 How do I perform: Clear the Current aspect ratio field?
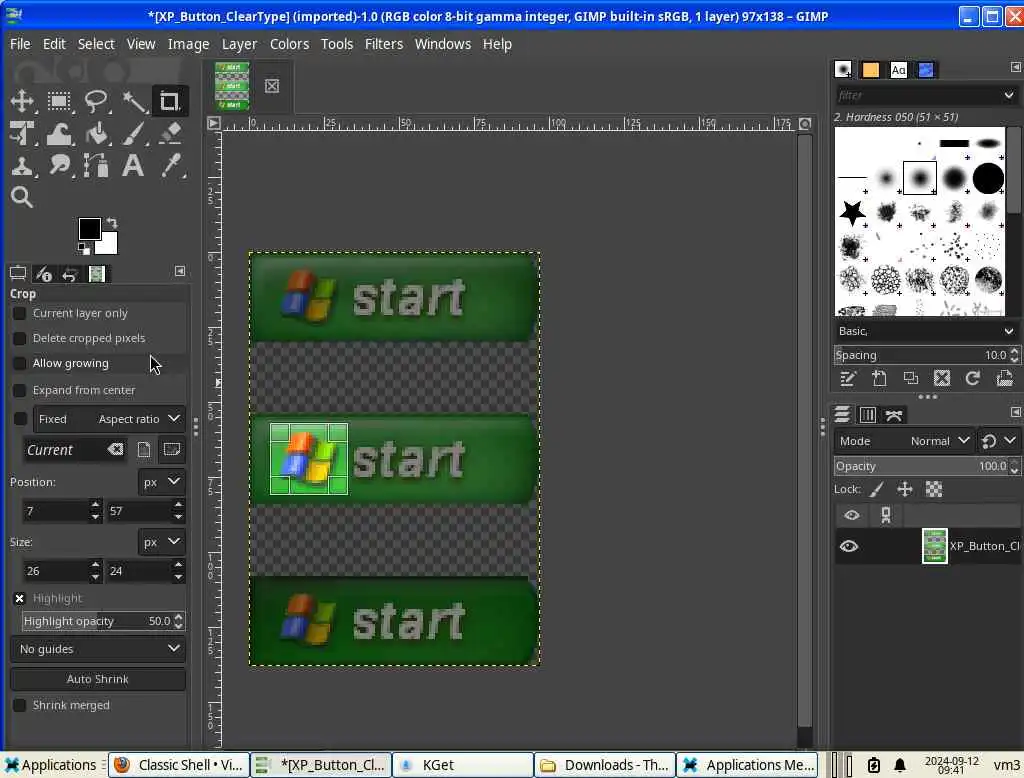tap(116, 449)
